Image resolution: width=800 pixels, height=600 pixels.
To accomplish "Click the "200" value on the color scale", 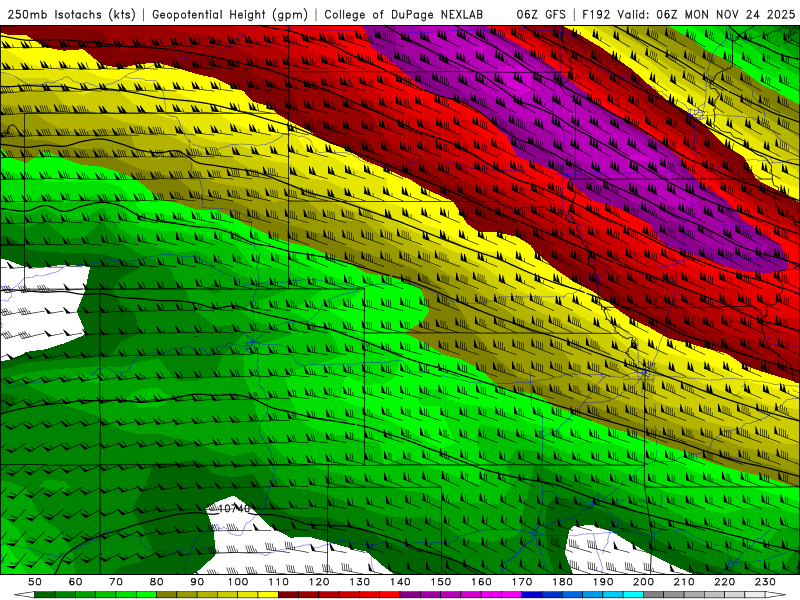I will (643, 582).
